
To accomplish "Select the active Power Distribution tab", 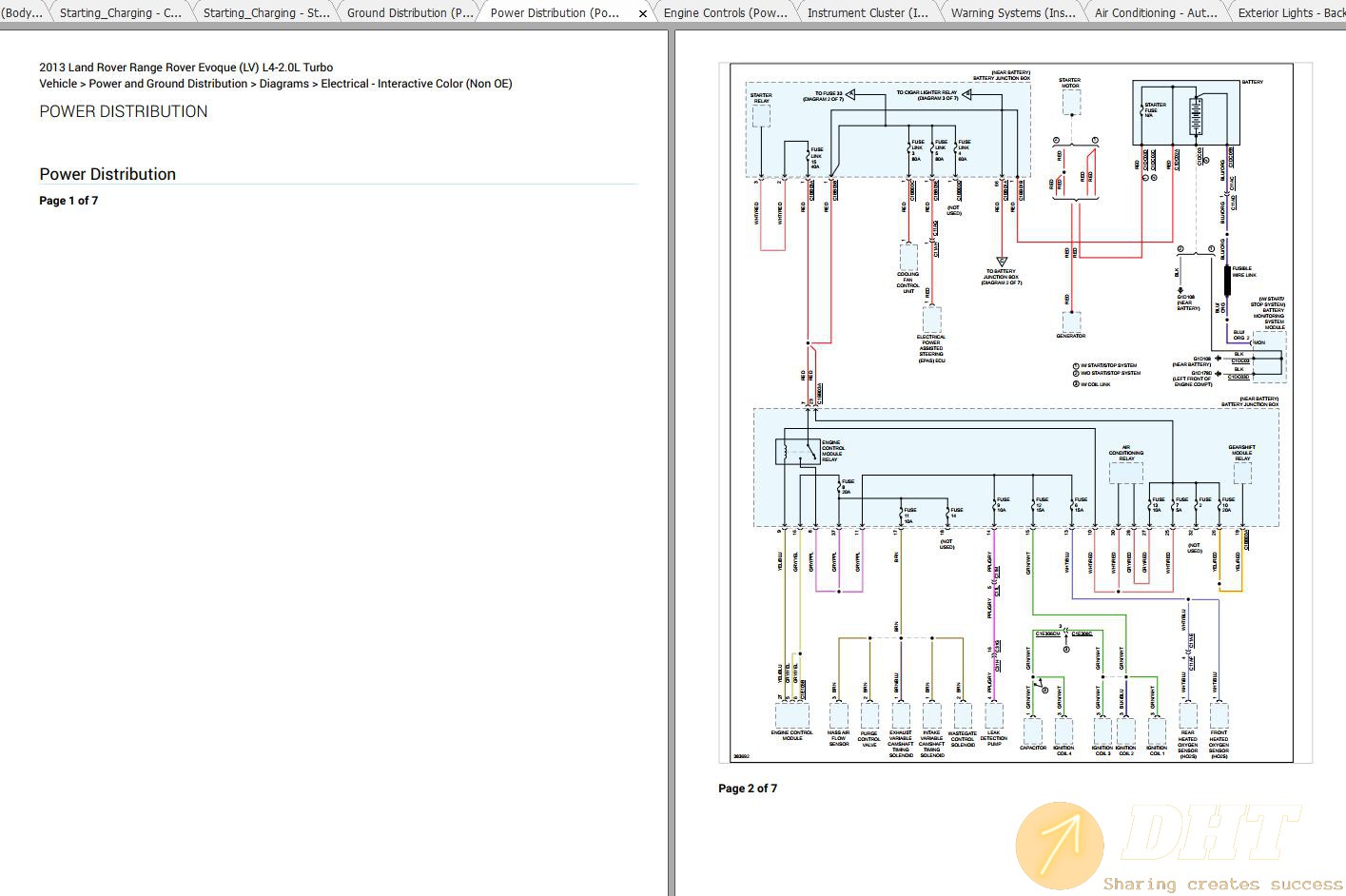I will (555, 13).
